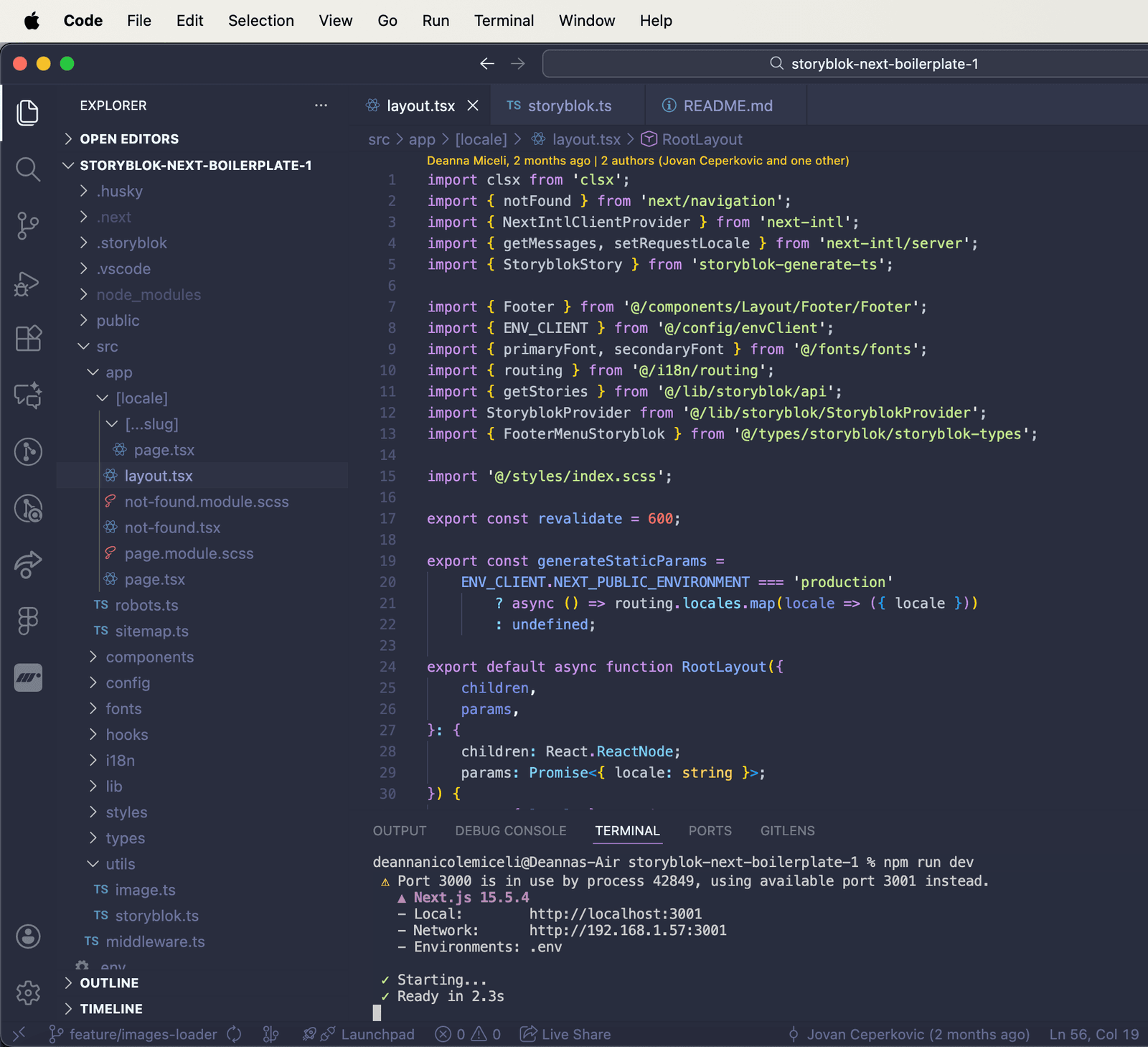Click [locale] in the breadcrumb
Screen dimensions: 1148x1047
[481, 139]
